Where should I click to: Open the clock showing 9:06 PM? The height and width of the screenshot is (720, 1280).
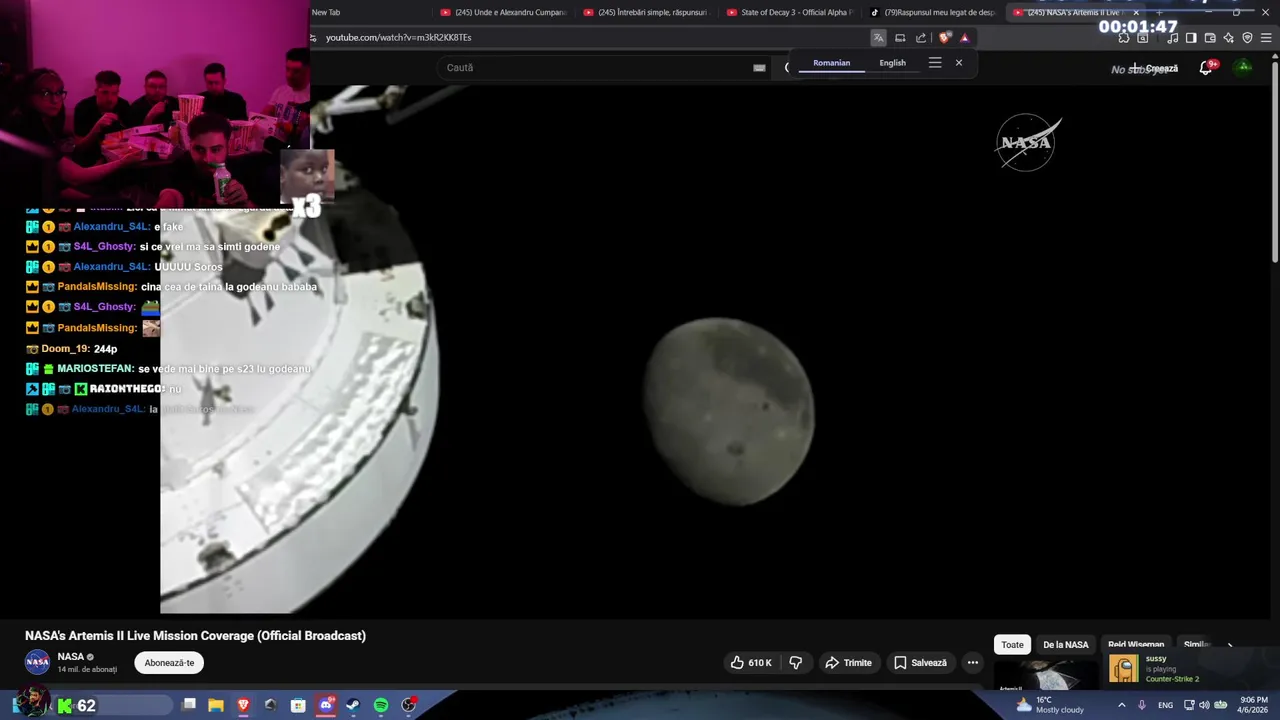[x=1253, y=705]
